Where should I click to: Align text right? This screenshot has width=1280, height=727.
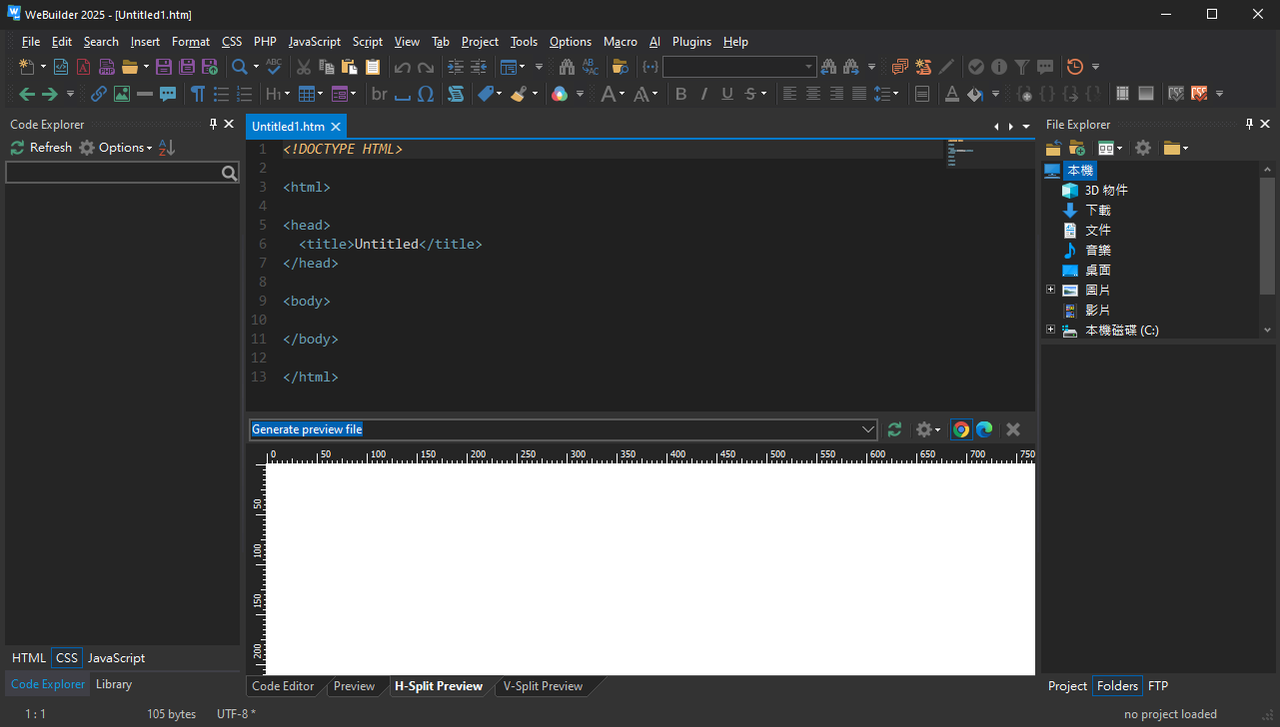(836, 94)
